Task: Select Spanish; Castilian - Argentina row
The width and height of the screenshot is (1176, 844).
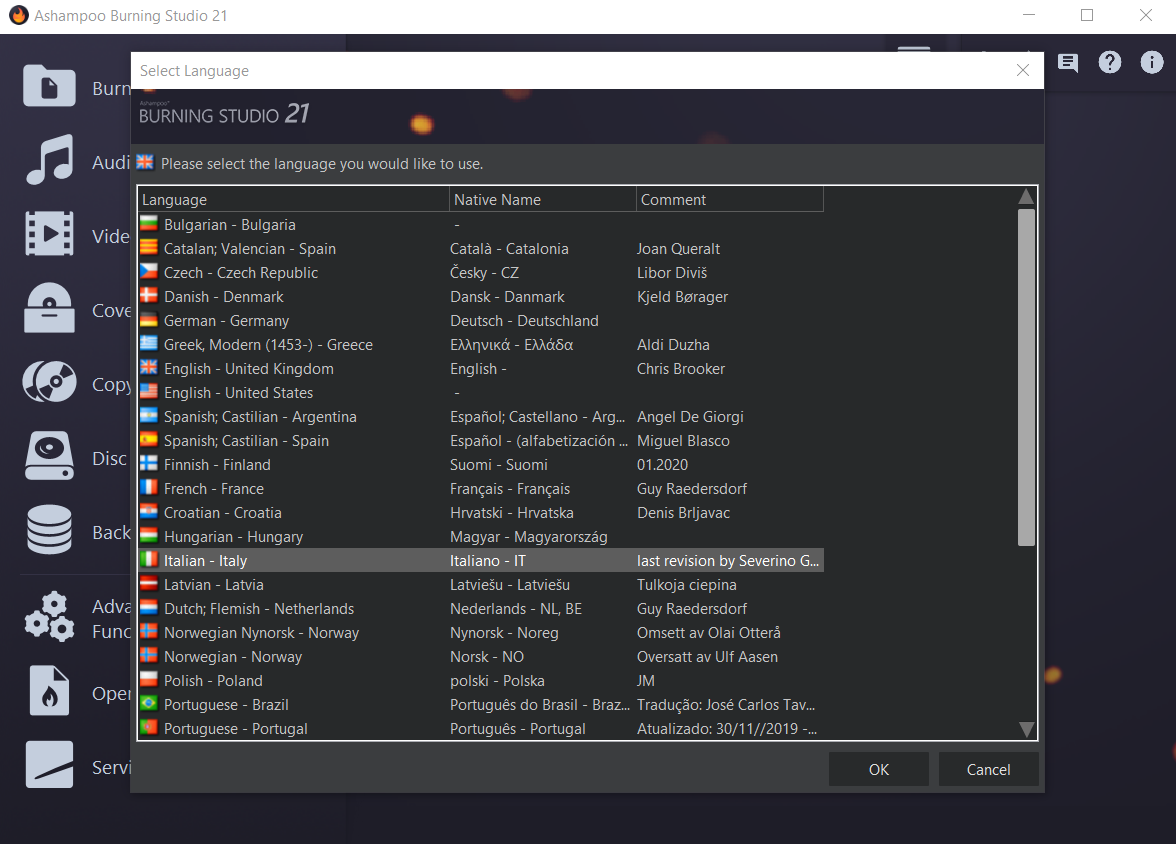Action: pos(481,416)
